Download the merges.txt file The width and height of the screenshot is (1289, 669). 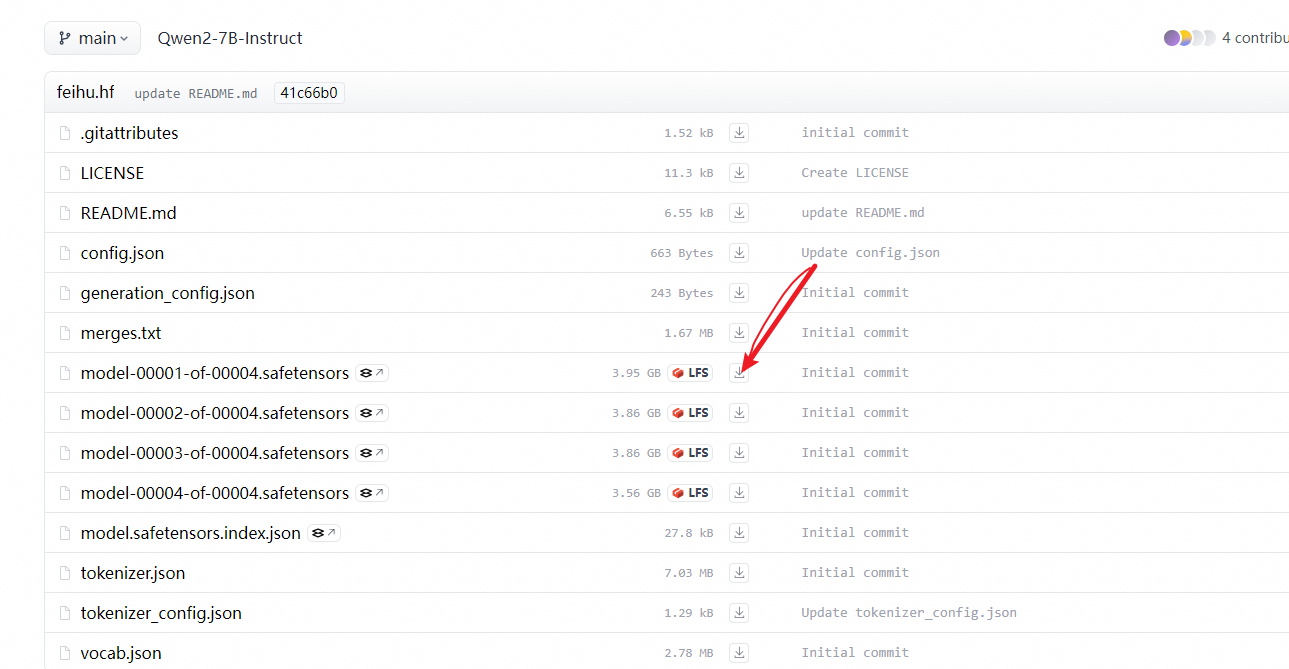[739, 332]
